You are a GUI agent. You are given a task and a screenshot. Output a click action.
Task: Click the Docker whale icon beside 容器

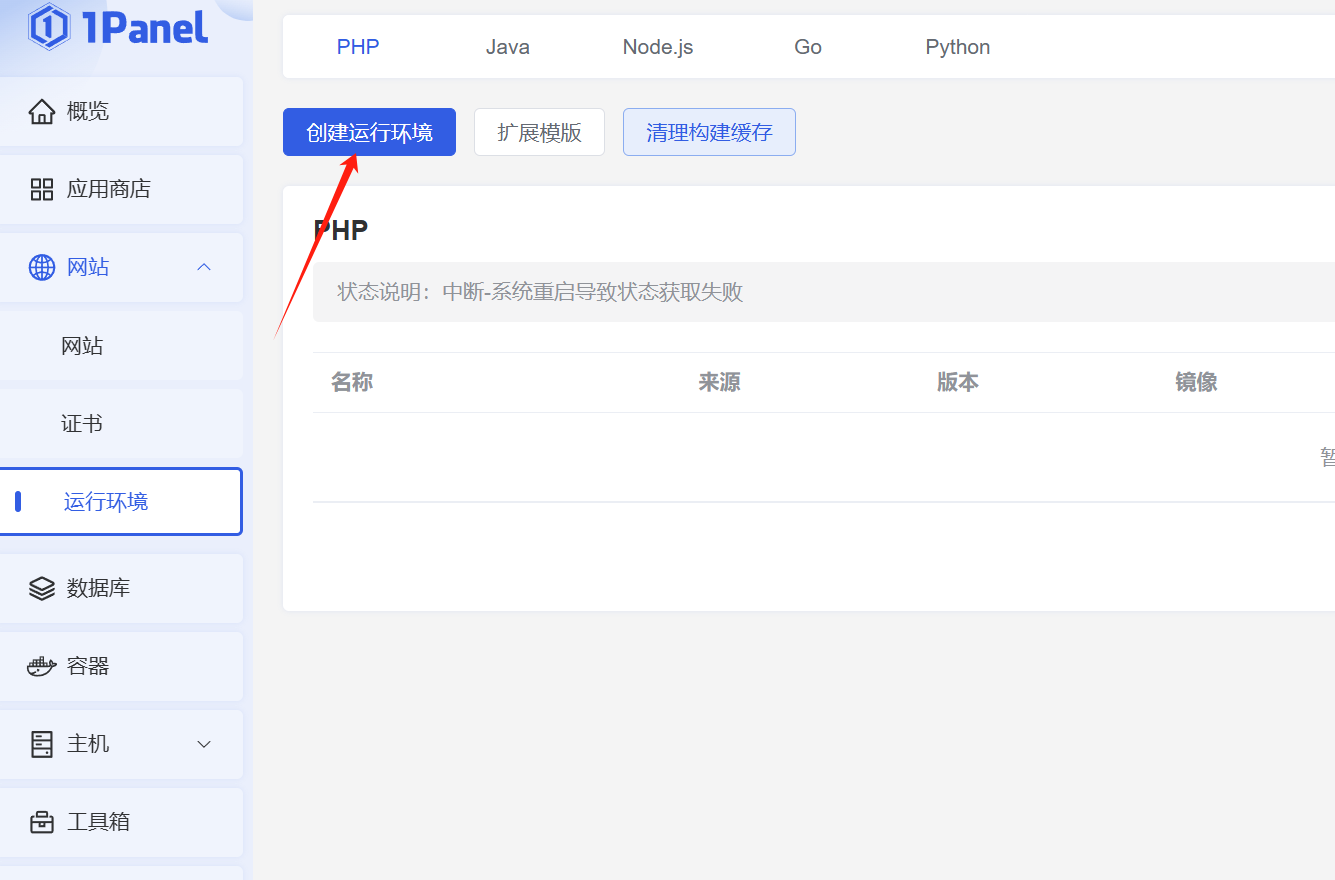[x=42, y=666]
